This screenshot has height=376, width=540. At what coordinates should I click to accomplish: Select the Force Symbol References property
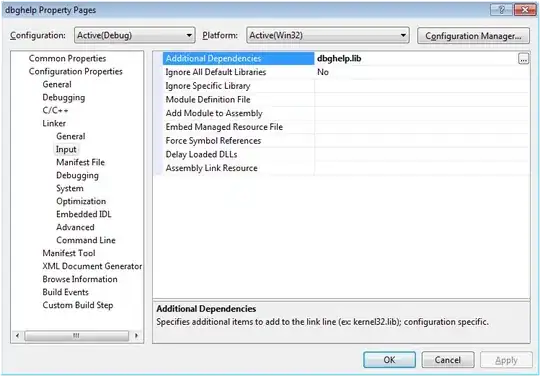(x=238, y=141)
